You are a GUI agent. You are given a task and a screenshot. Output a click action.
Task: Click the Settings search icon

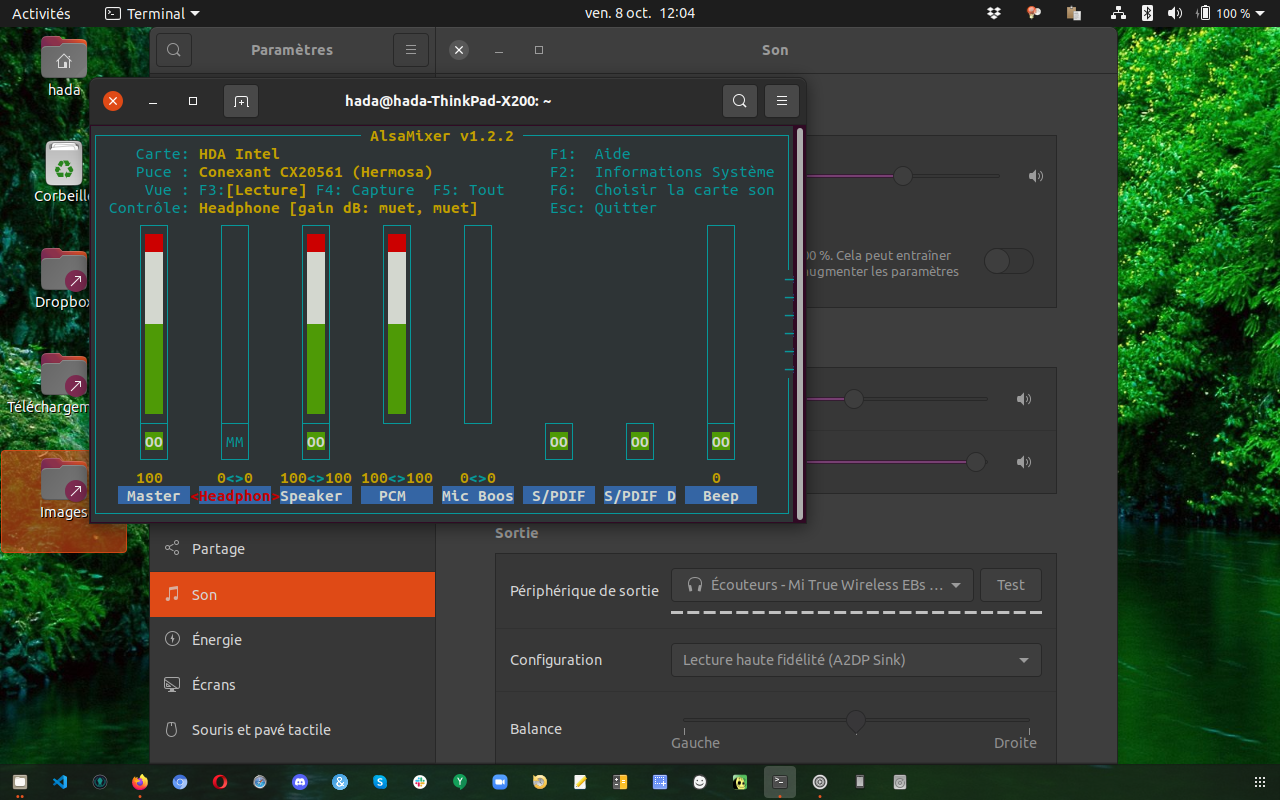point(173,50)
